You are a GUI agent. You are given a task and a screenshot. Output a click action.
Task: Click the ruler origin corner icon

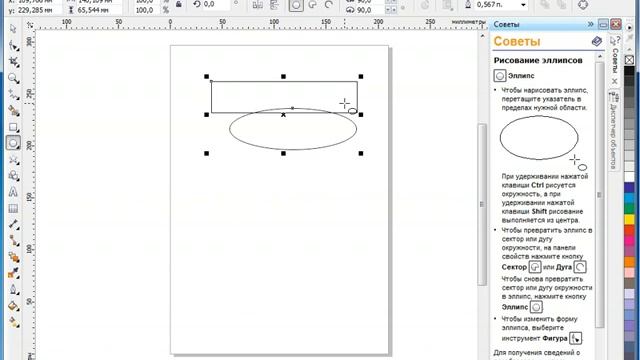tap(30, 25)
